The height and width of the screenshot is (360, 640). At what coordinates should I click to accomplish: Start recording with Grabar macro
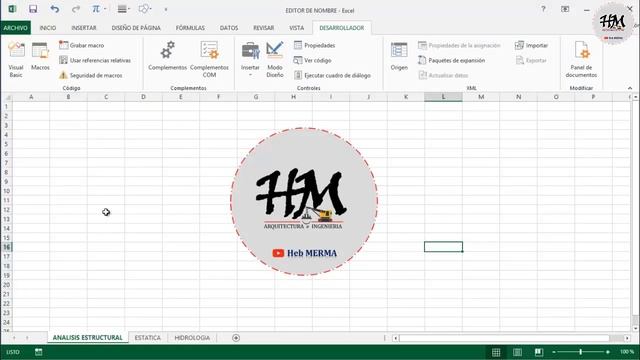81,45
